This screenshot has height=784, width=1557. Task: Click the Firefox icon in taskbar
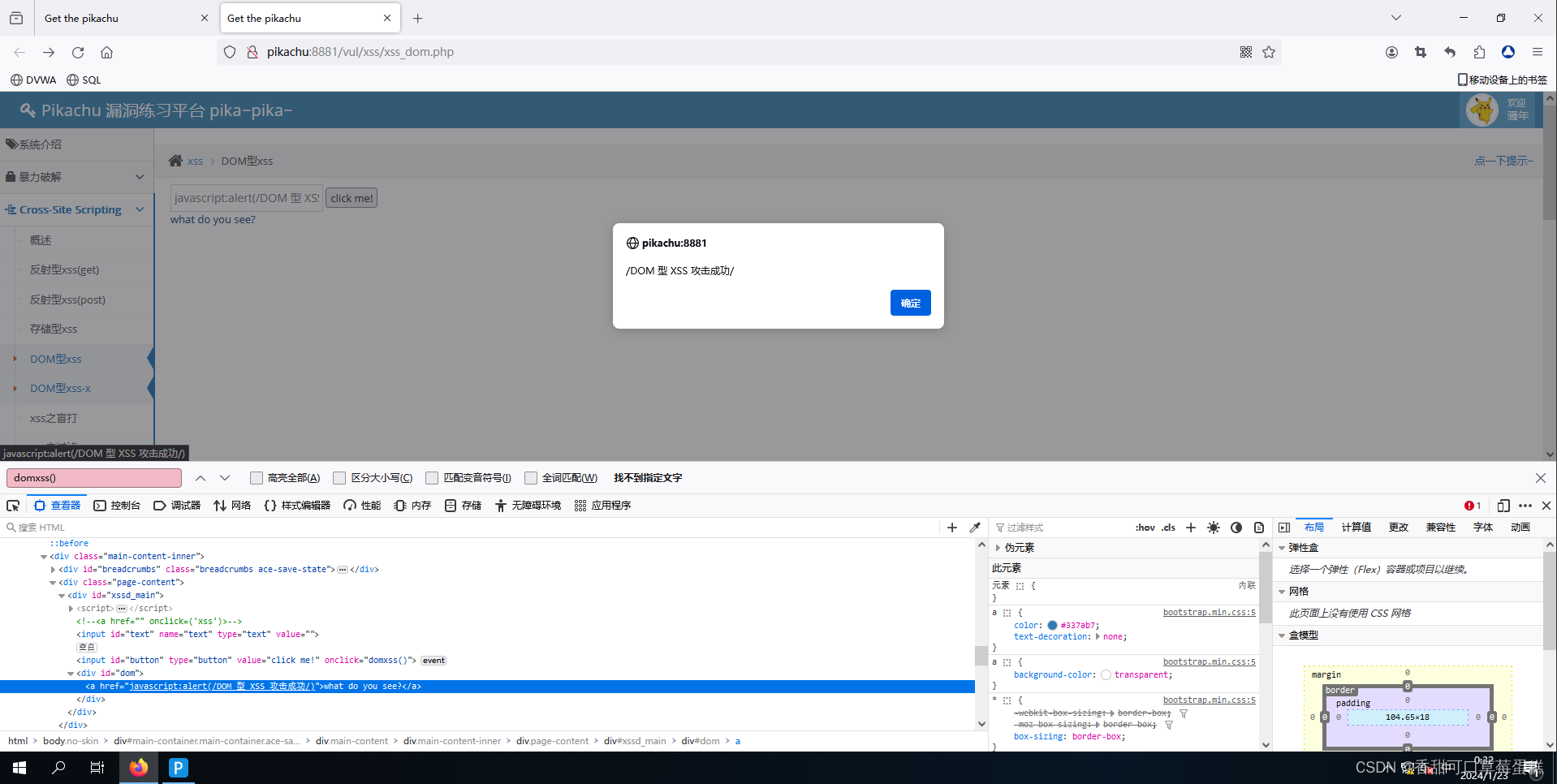(x=139, y=767)
